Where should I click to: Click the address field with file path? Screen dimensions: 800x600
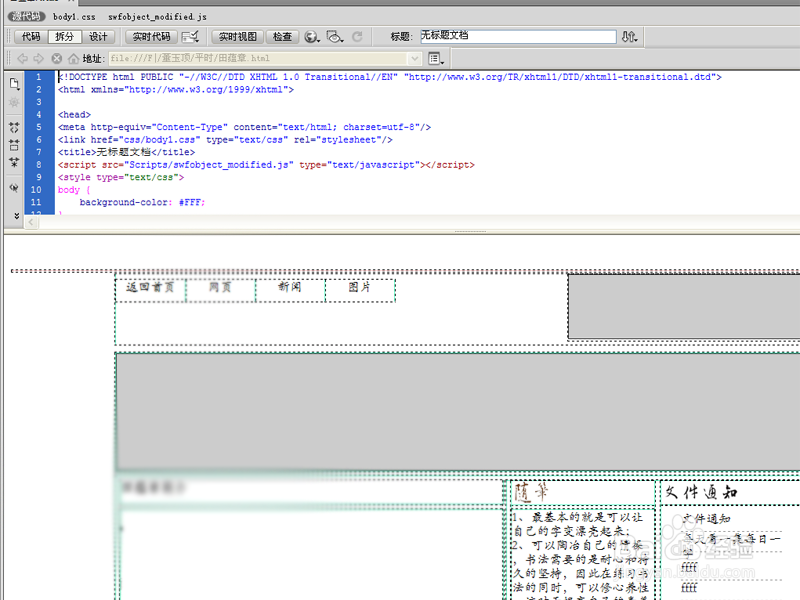coord(259,59)
